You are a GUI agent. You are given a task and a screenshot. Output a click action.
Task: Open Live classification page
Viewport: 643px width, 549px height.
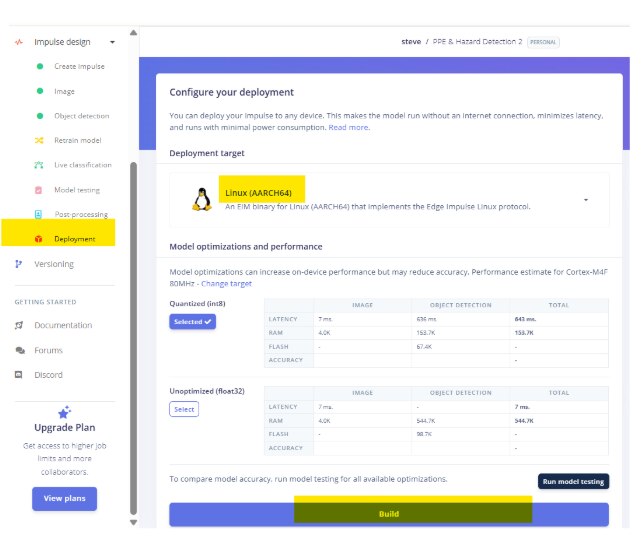pos(83,165)
